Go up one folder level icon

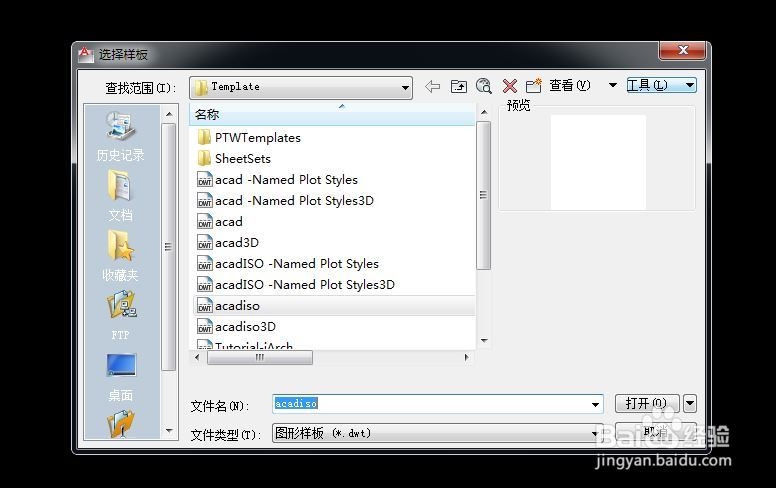click(459, 87)
